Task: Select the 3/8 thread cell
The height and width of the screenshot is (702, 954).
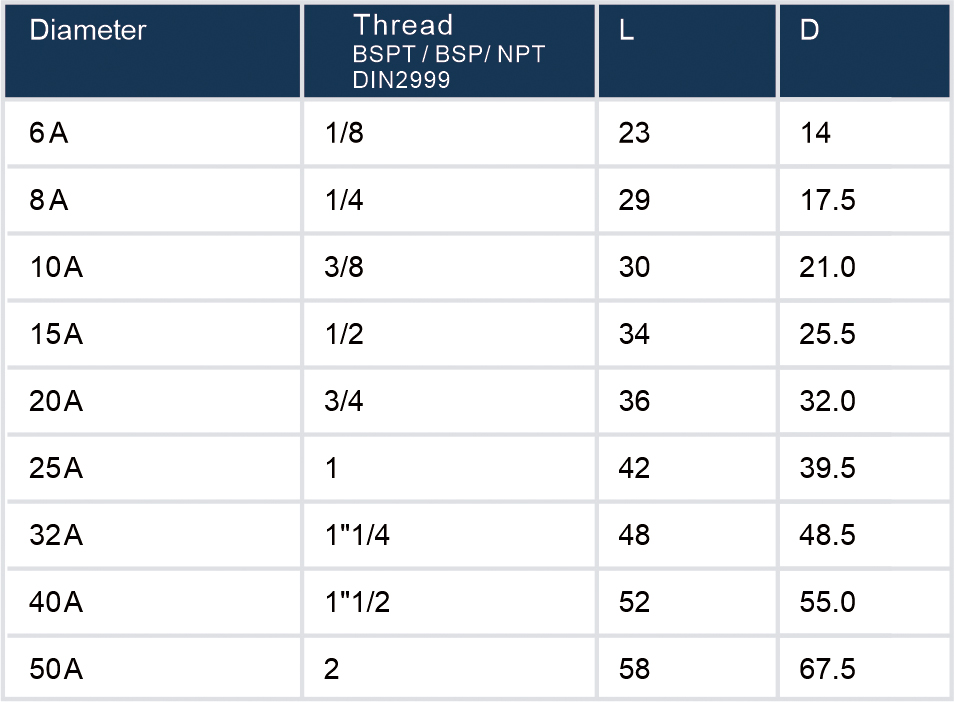Action: (344, 267)
